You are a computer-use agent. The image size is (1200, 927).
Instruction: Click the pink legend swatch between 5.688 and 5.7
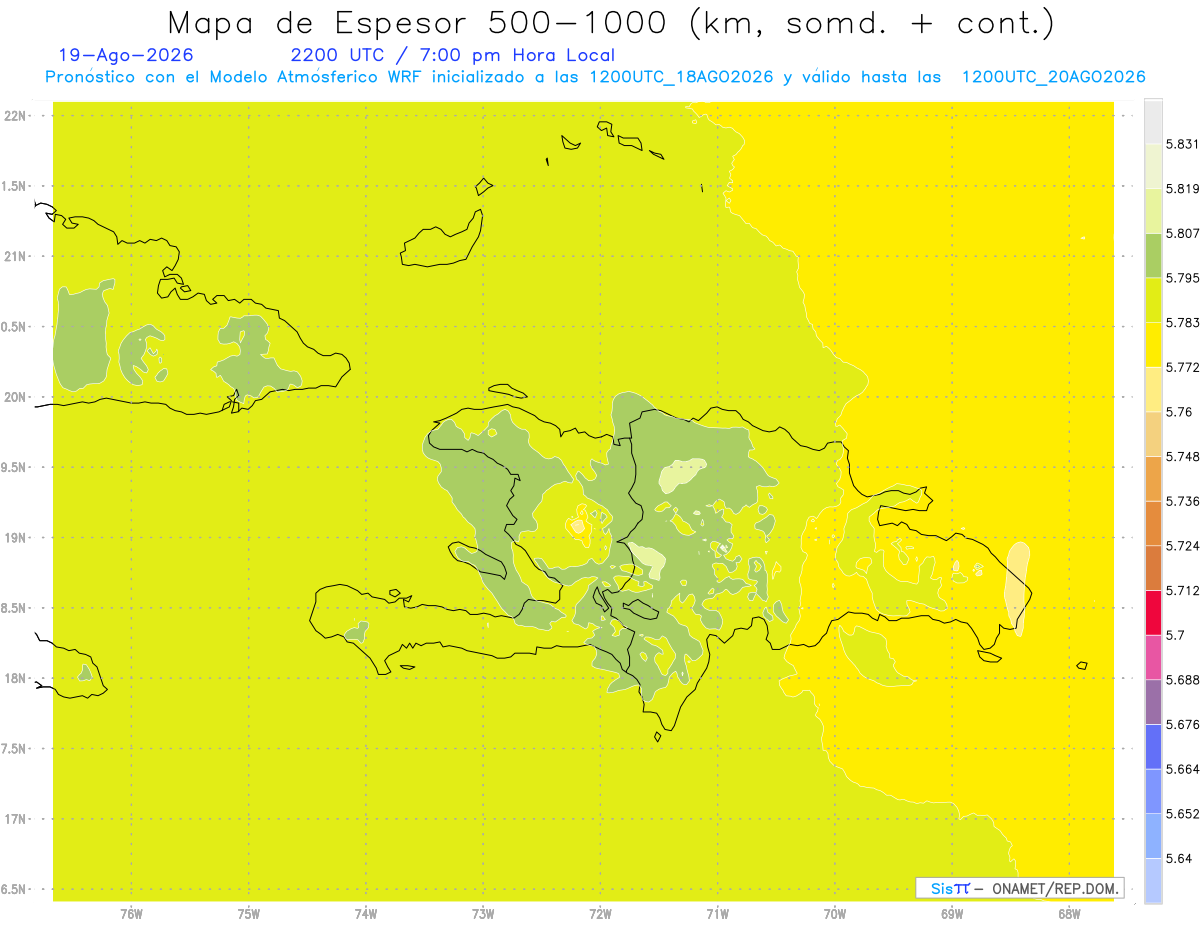pyautogui.click(x=1153, y=657)
